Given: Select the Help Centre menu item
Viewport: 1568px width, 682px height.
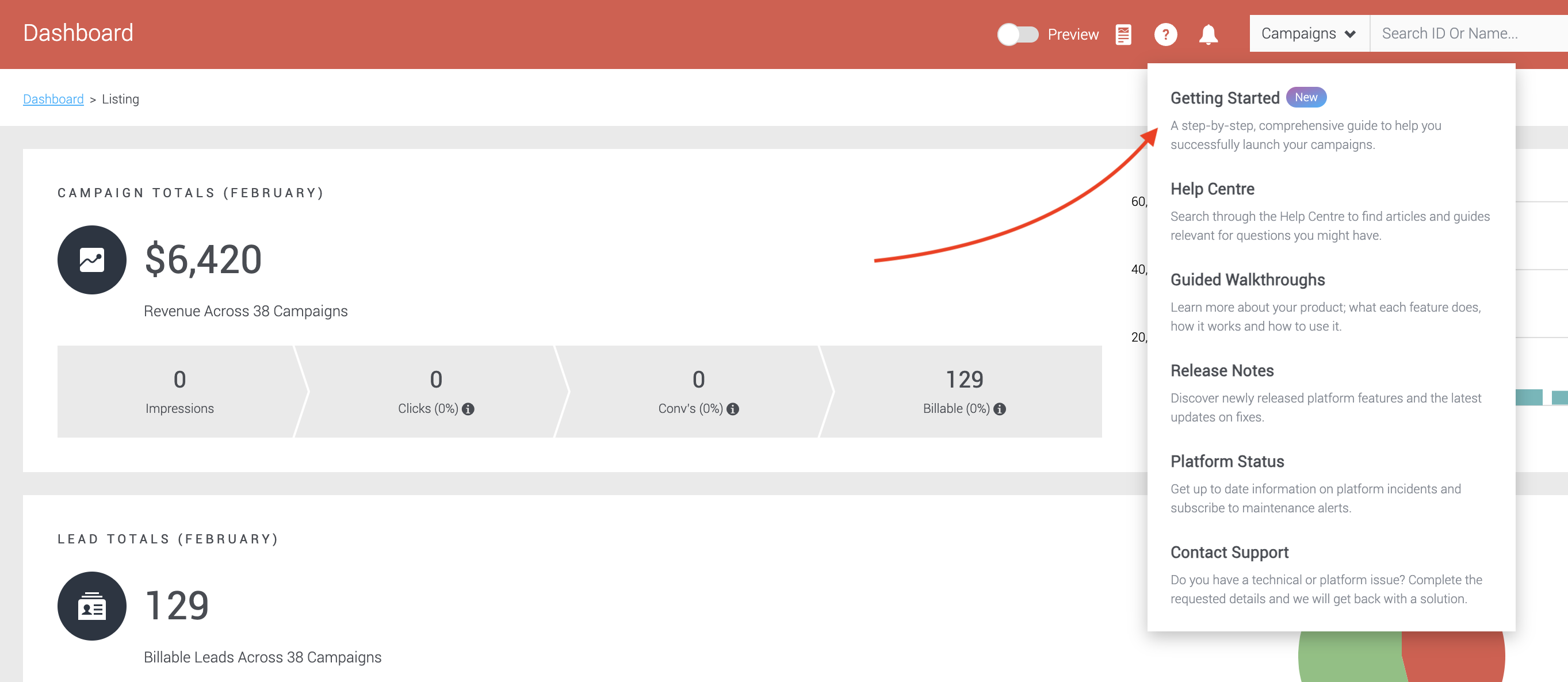Looking at the screenshot, I should click(1330, 211).
